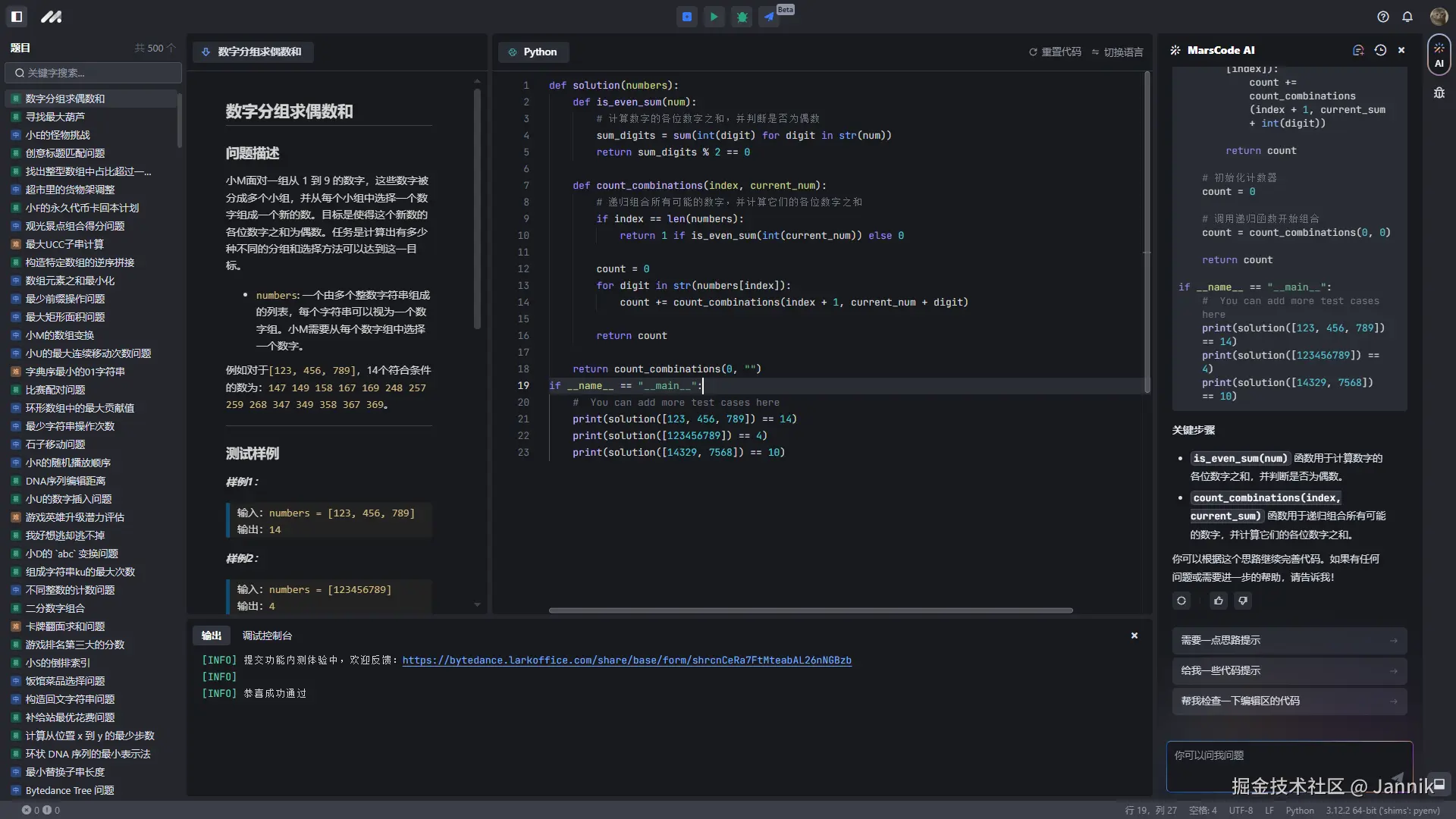Screen dimensions: 1456x819
Task: Open the help question mark icon
Action: click(1382, 17)
